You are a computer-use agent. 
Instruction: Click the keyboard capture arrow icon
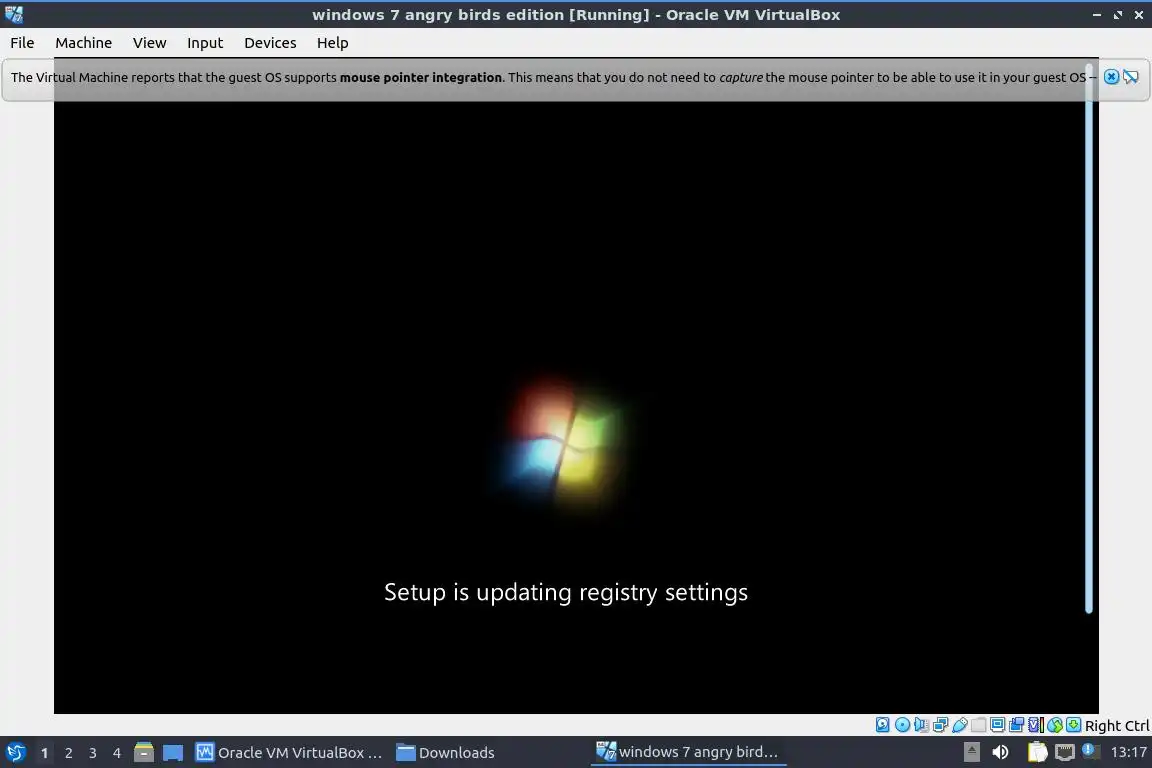pyautogui.click(x=1073, y=725)
